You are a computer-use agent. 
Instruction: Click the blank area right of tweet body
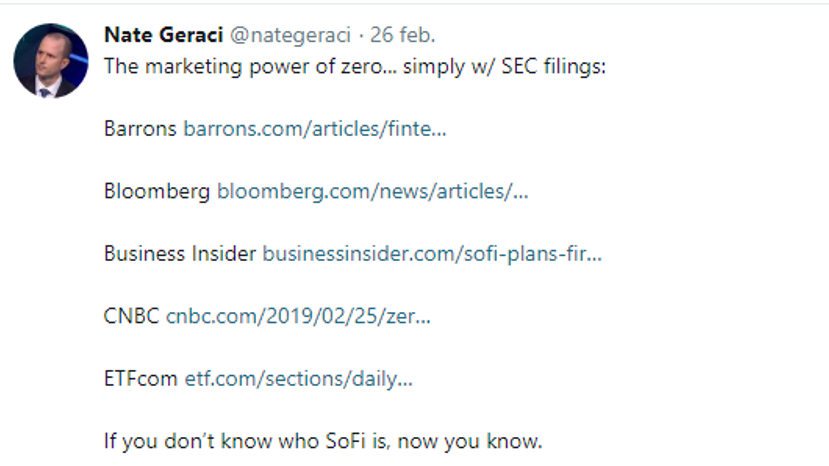714,254
